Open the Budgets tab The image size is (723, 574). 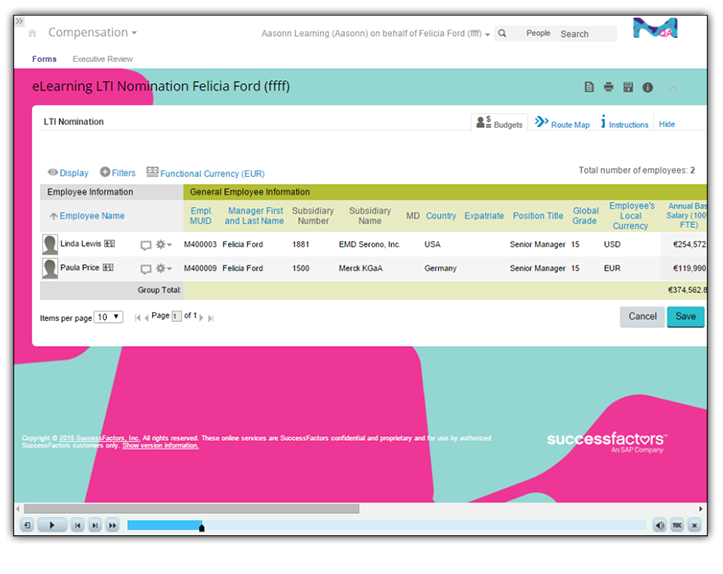(x=499, y=124)
